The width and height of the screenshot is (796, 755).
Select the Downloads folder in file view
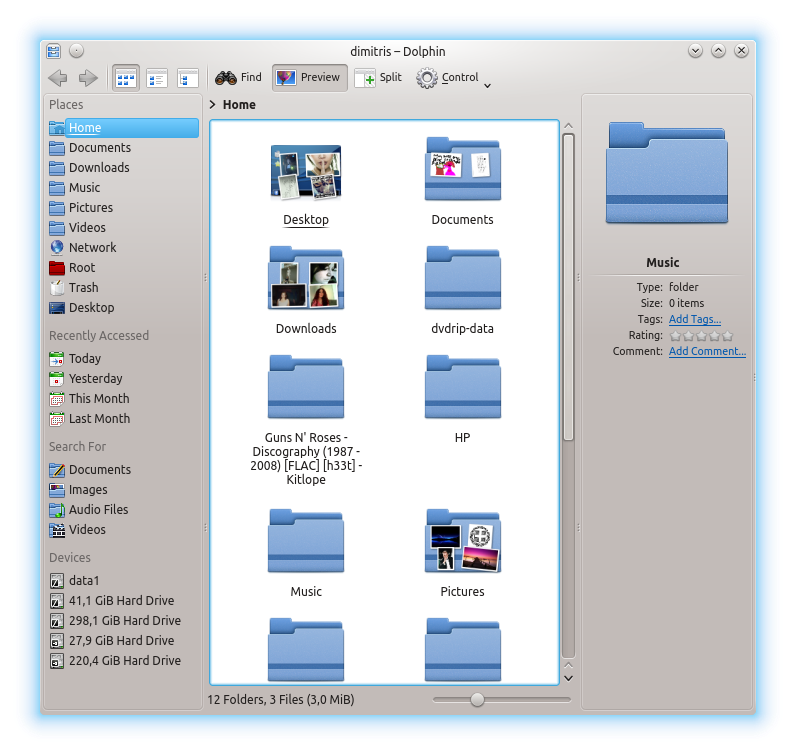pyautogui.click(x=306, y=290)
